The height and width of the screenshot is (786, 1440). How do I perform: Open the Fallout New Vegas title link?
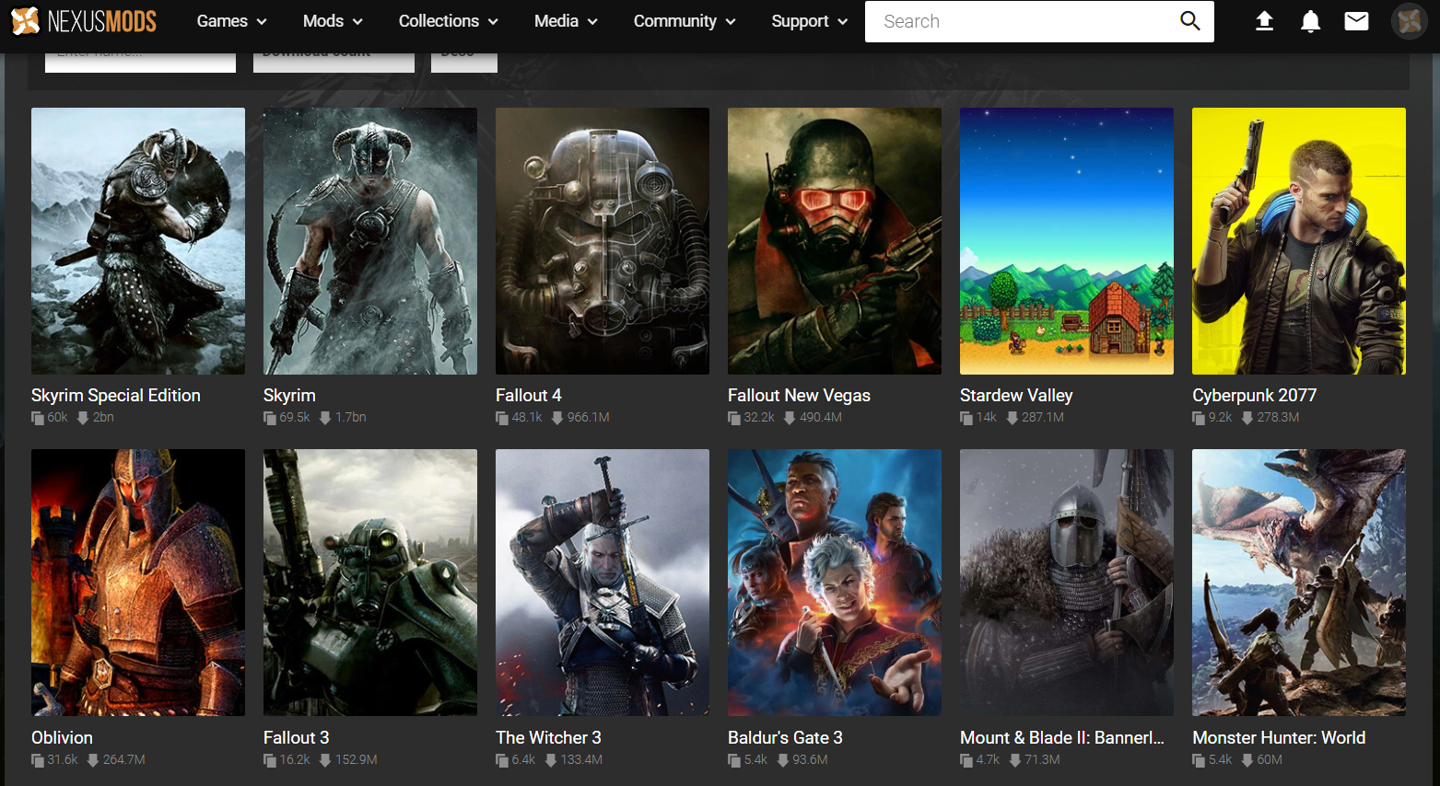(x=799, y=395)
